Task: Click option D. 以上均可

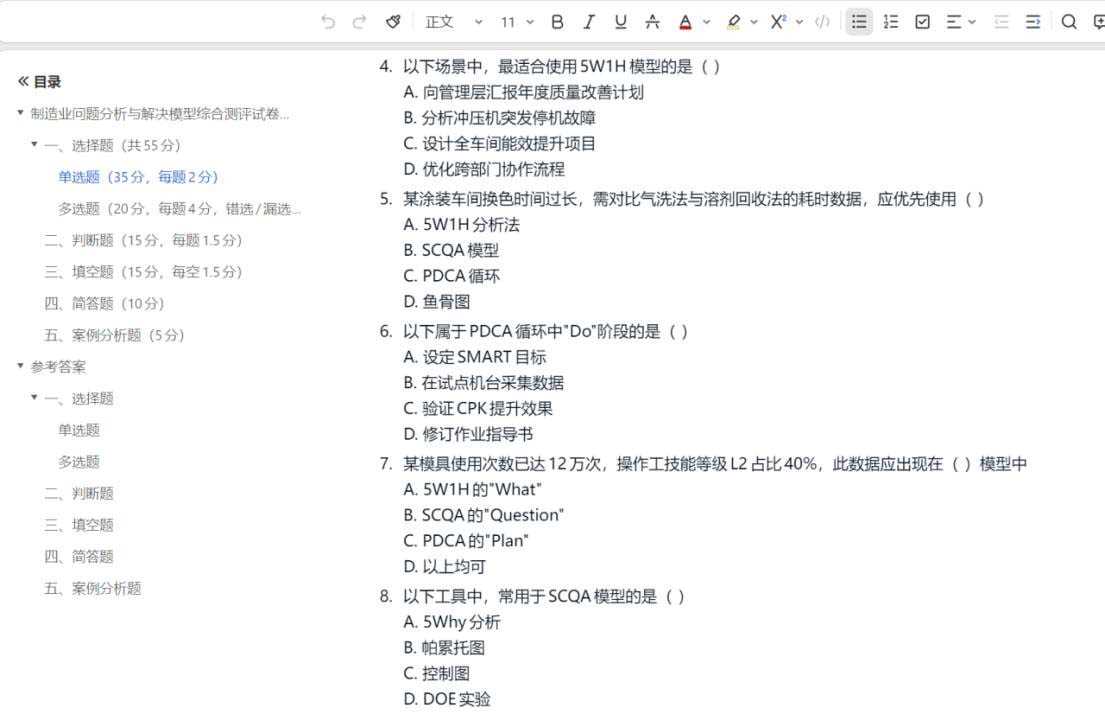Action: click(x=445, y=566)
